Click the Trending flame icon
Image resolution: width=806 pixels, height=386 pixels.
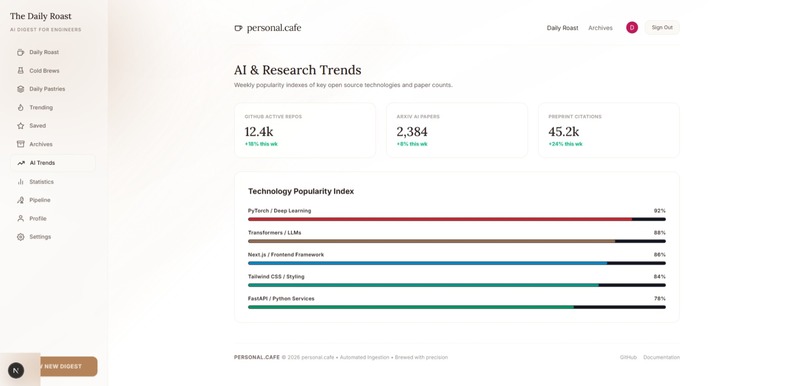click(21, 107)
